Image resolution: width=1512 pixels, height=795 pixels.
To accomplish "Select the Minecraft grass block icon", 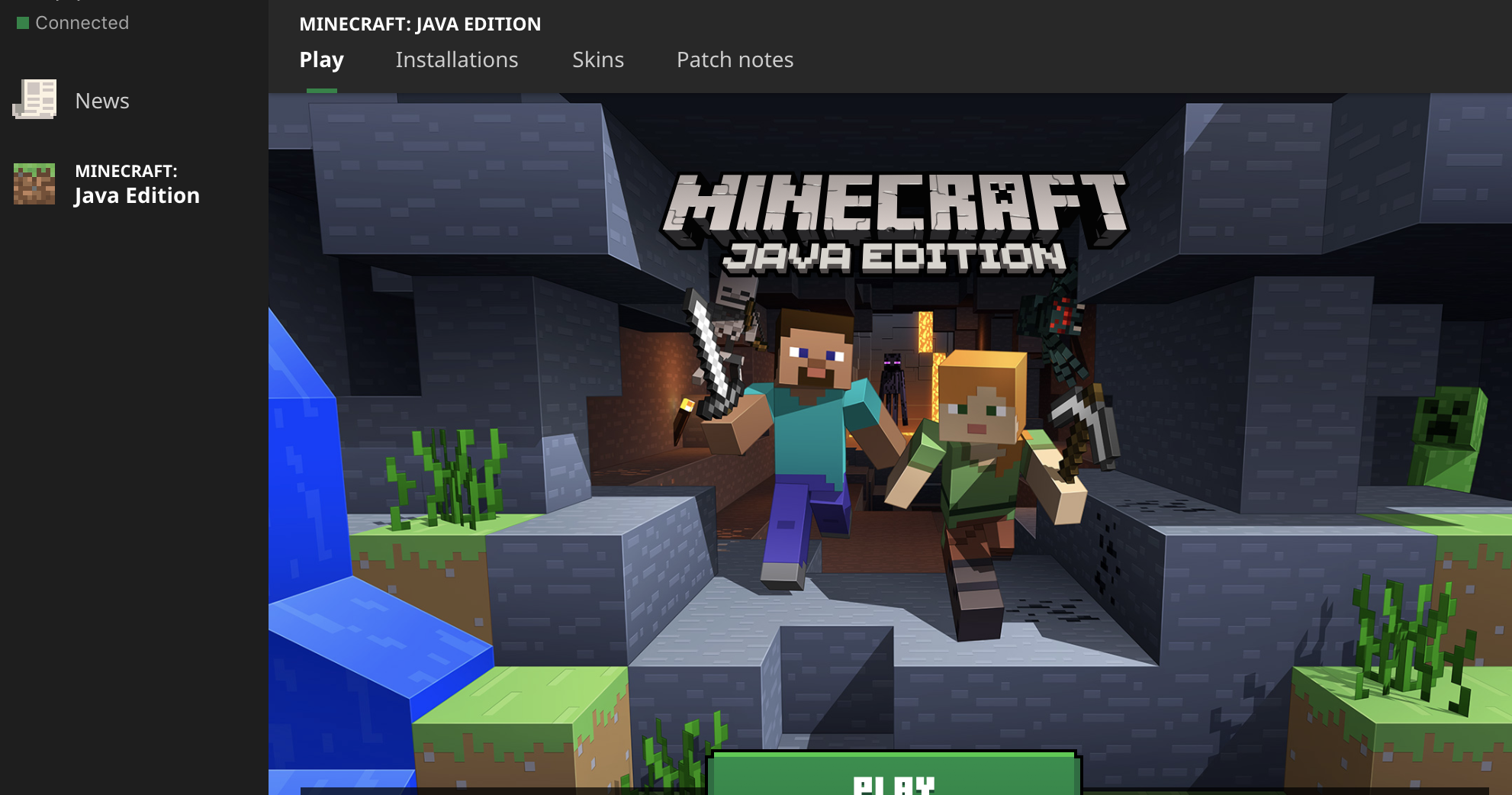I will coord(34,184).
